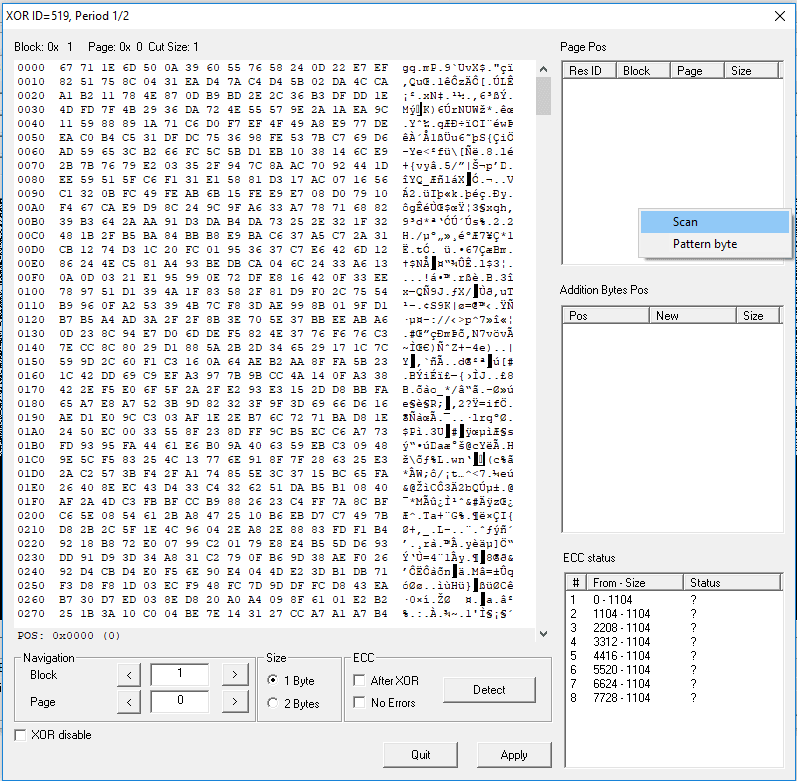
Task: Go to next Page with right arrow
Action: [235, 702]
